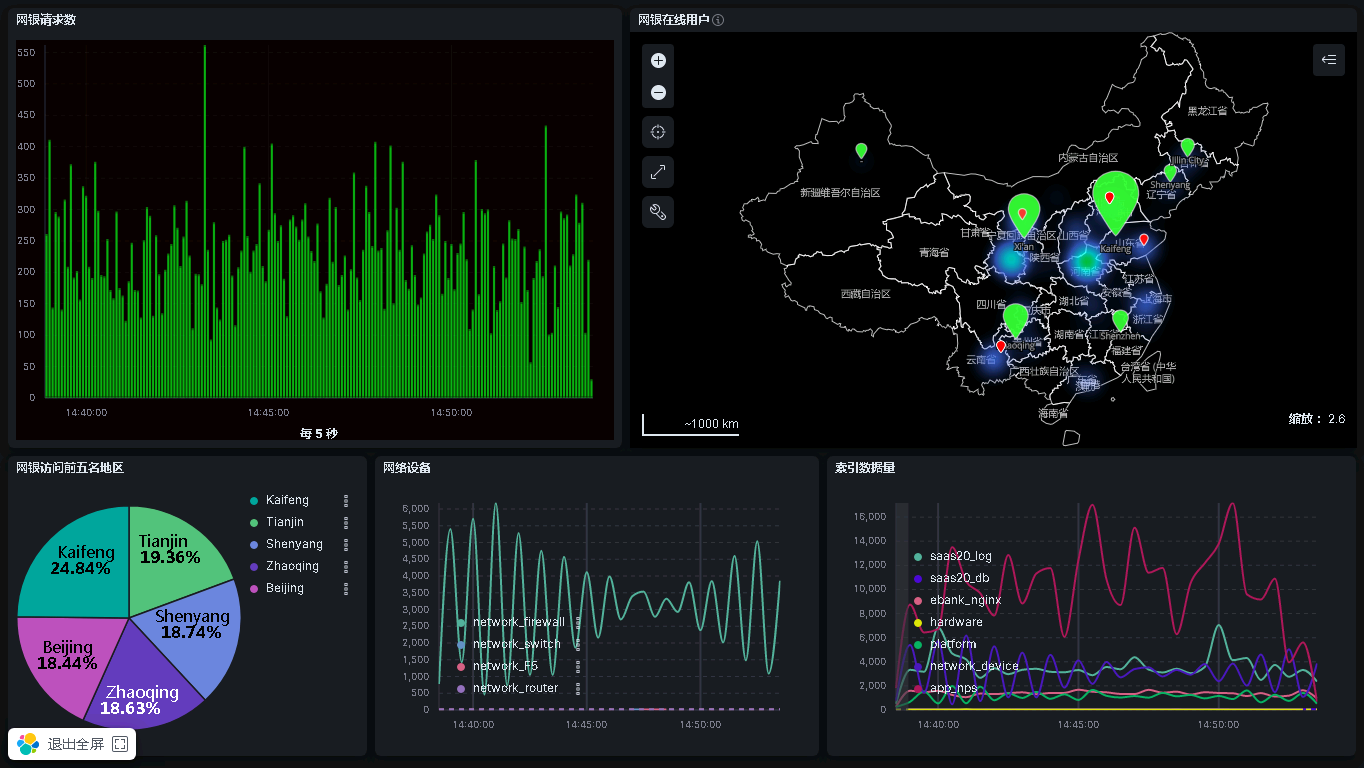Click the 网银在线用户 panel title
1364x768 pixels.
point(674,20)
